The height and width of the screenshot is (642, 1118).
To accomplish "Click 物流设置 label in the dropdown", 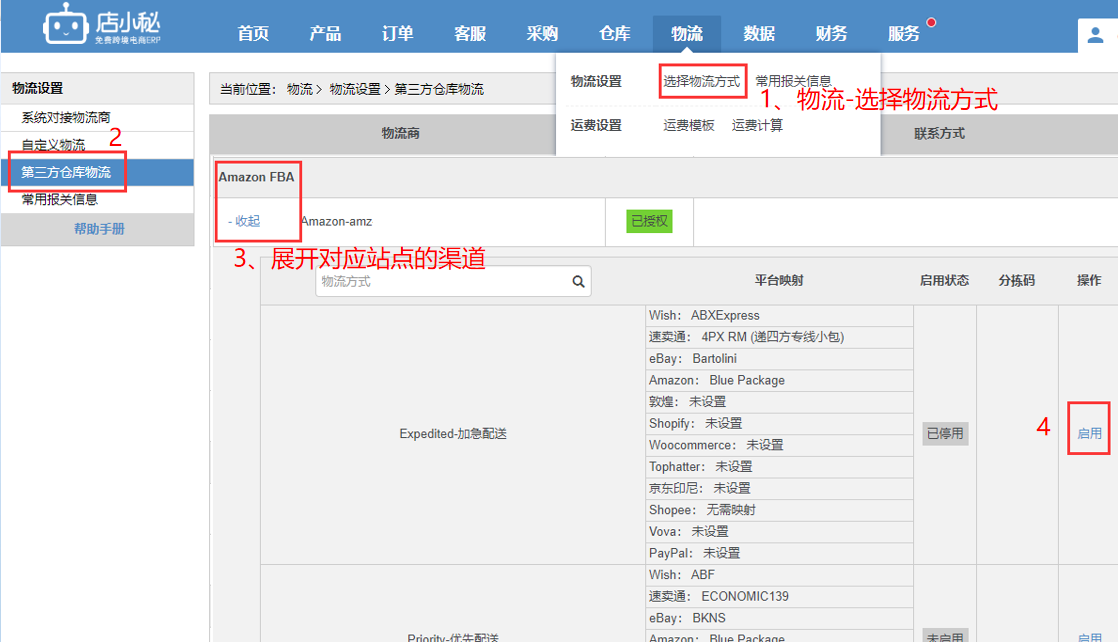I will [x=596, y=81].
